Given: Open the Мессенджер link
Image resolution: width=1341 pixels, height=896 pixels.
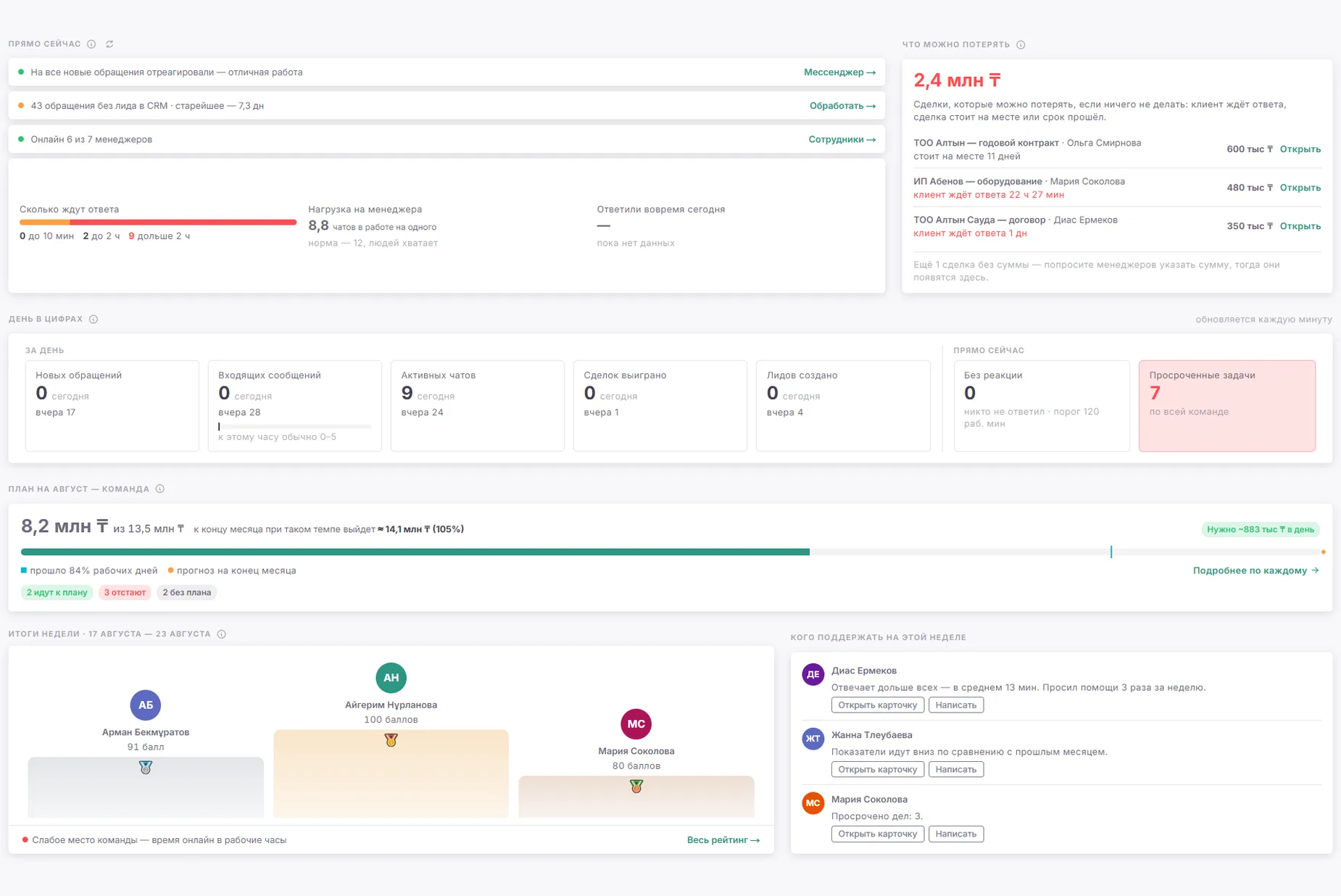Looking at the screenshot, I should tap(839, 72).
